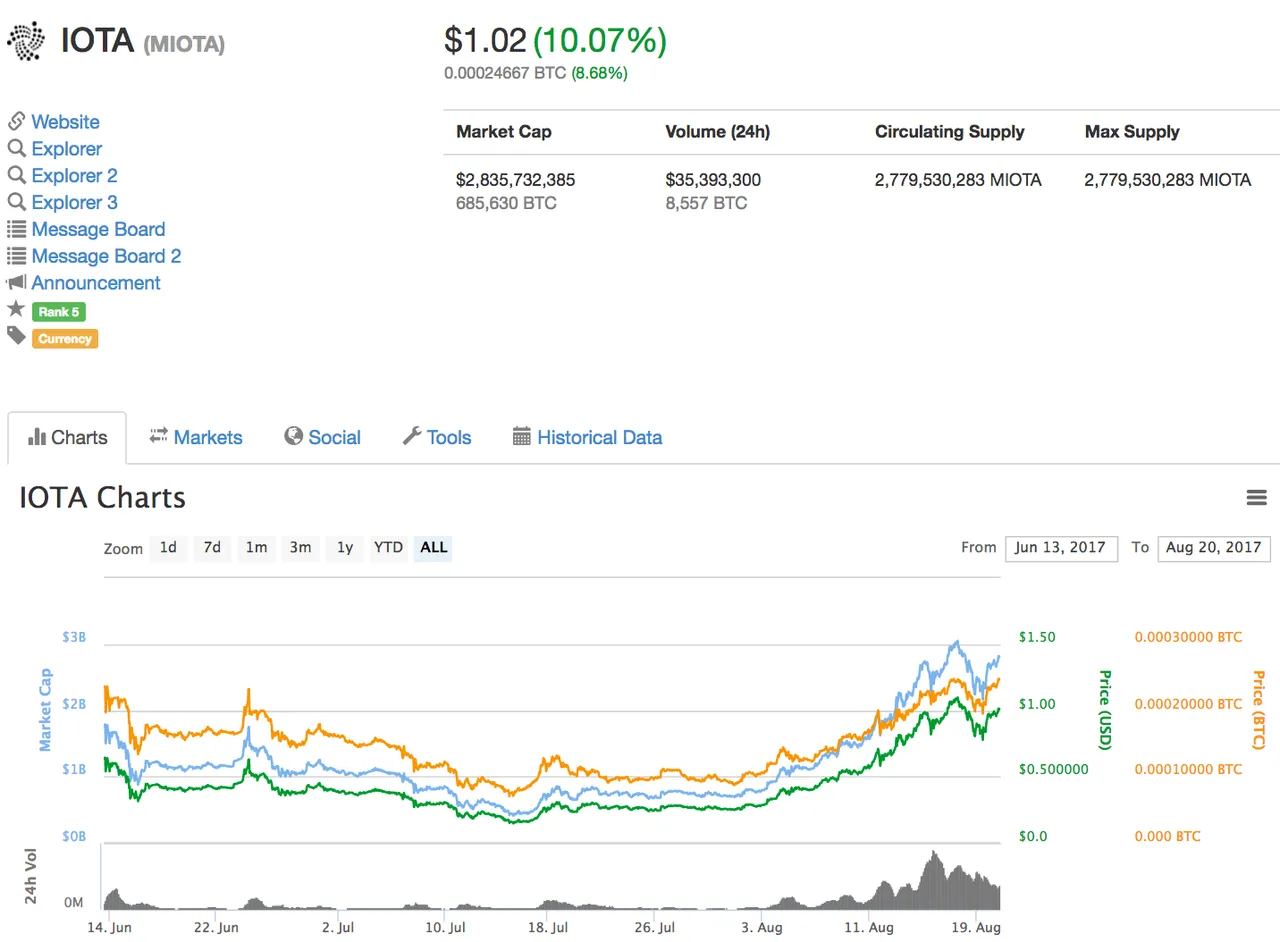
Task: Click the IOTA logo icon
Action: [x=28, y=42]
